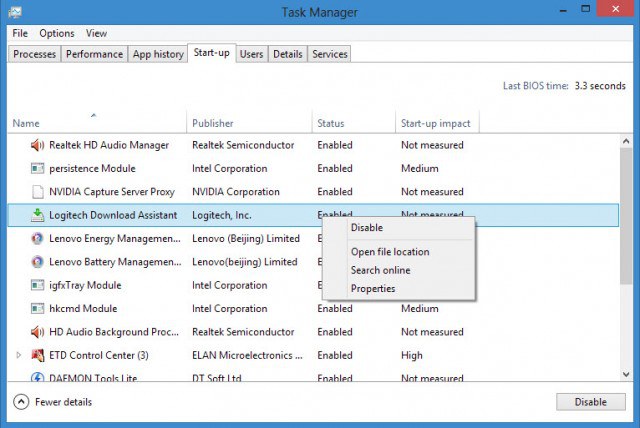Click the NVIDIA Capture Server Proxy file icon
This screenshot has height=428, width=640.
(38, 191)
